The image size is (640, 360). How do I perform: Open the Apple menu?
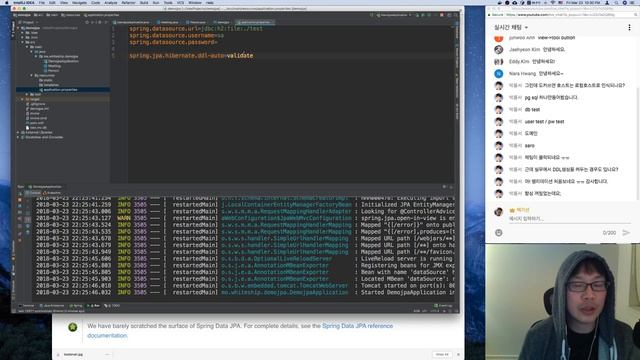pyautogui.click(x=6, y=2)
